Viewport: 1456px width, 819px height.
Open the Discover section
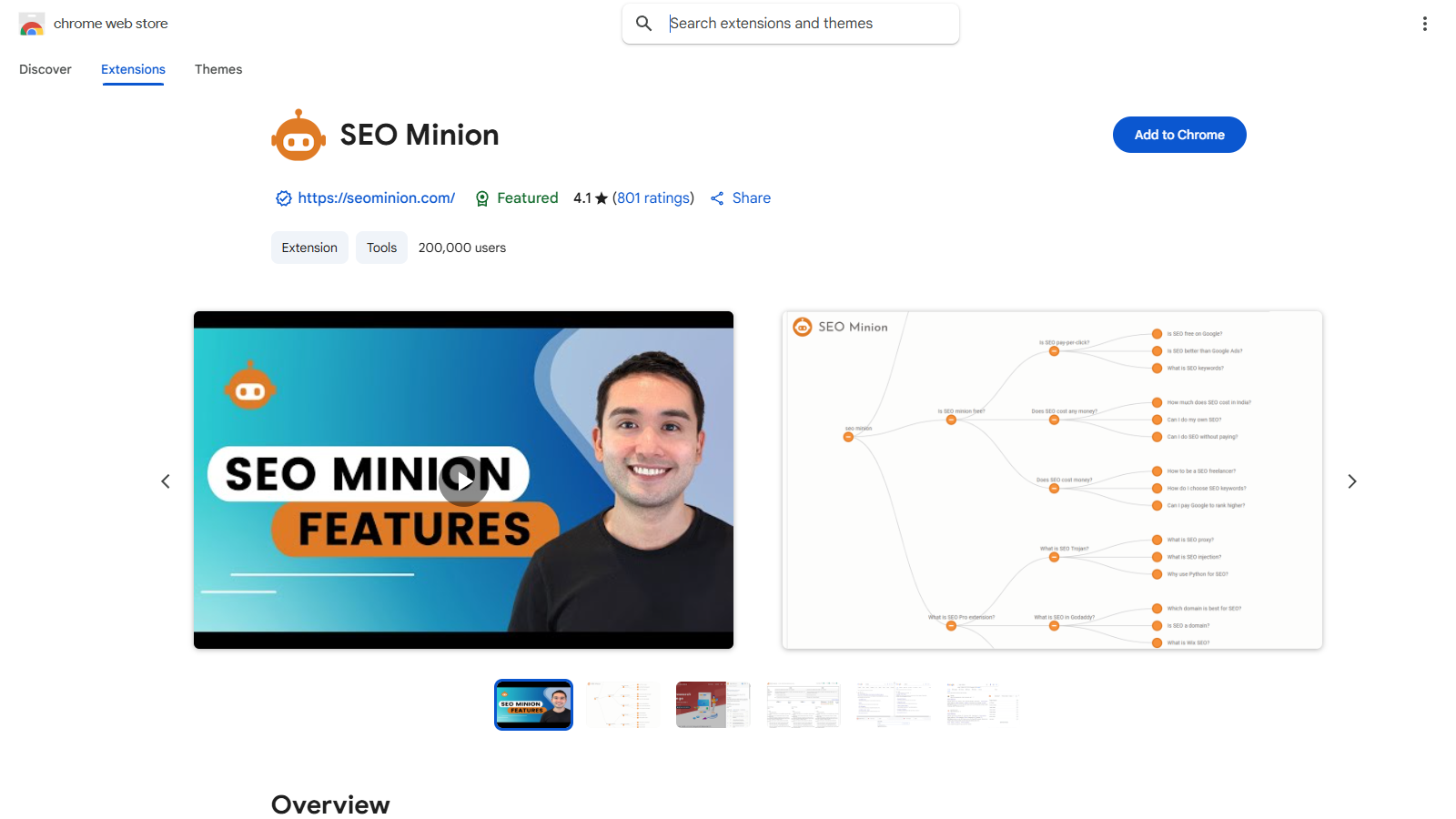(45, 69)
